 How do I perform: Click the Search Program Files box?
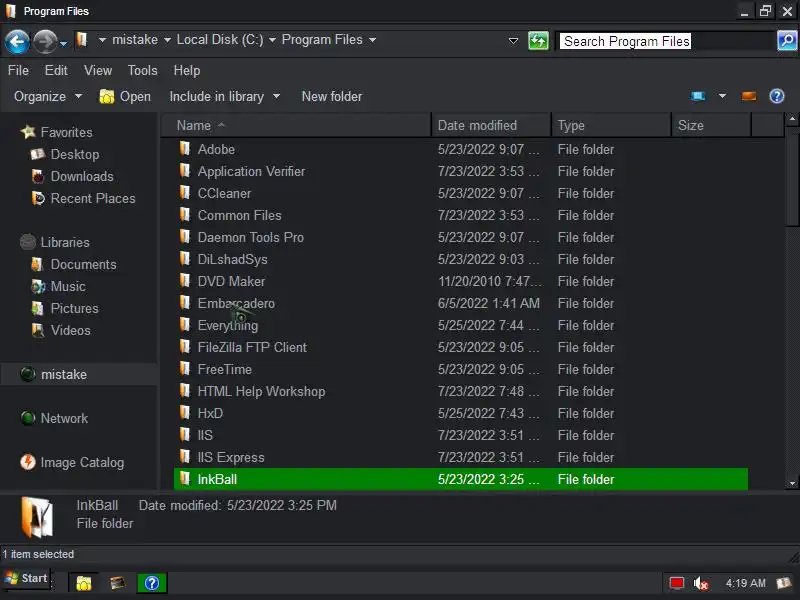665,41
